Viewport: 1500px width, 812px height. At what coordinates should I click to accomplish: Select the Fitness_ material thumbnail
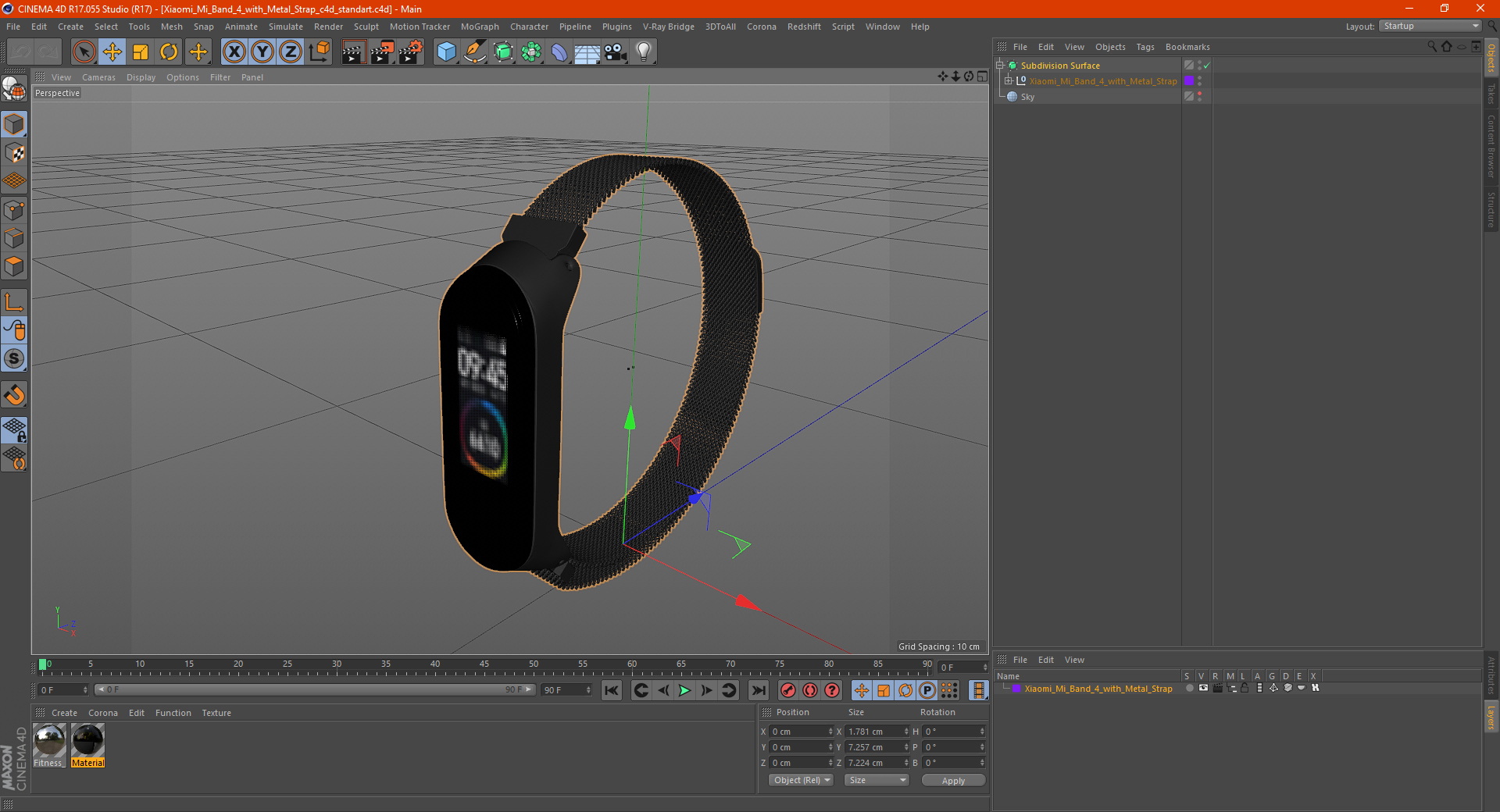(49, 746)
